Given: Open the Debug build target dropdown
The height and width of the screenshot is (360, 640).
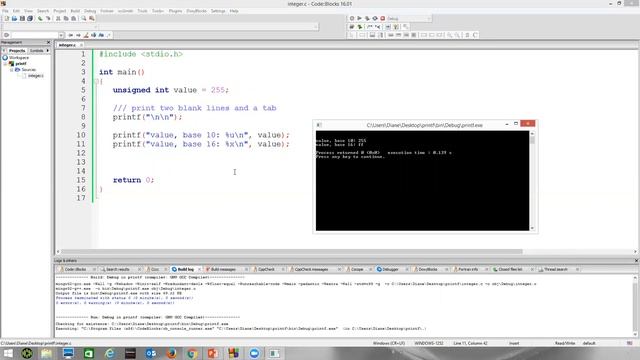Looking at the screenshot, I should pos(429,18).
